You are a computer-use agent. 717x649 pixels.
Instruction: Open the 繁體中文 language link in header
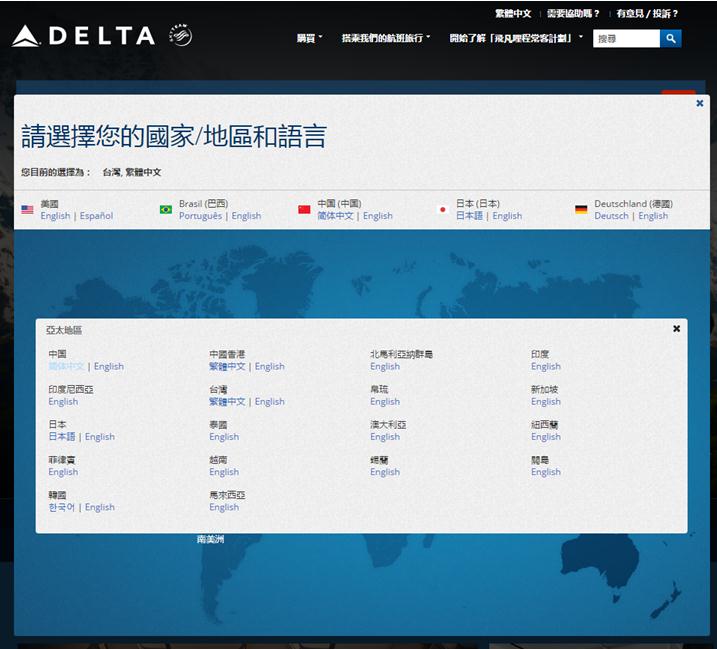(x=512, y=14)
